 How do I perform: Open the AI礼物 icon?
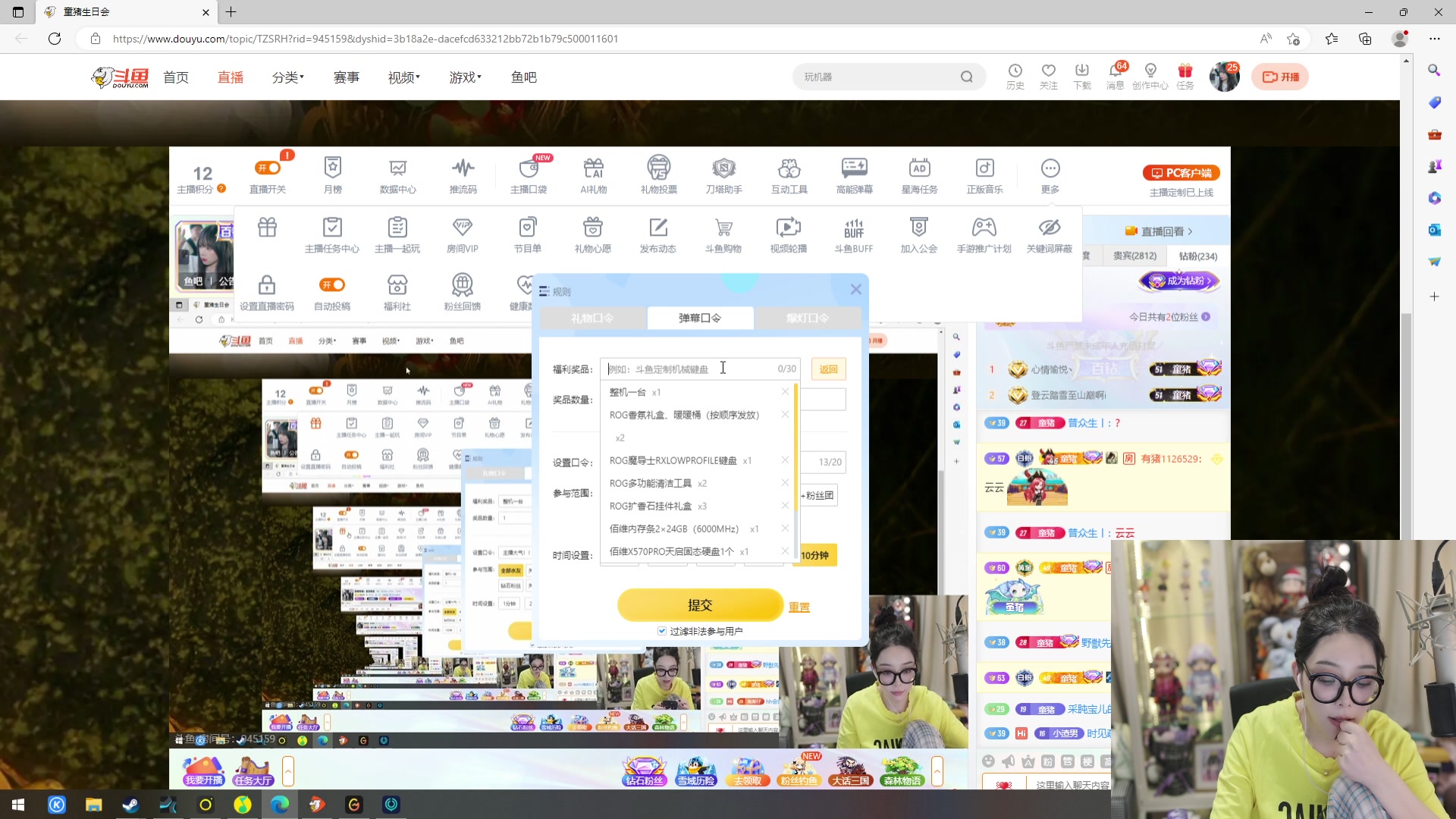(594, 174)
